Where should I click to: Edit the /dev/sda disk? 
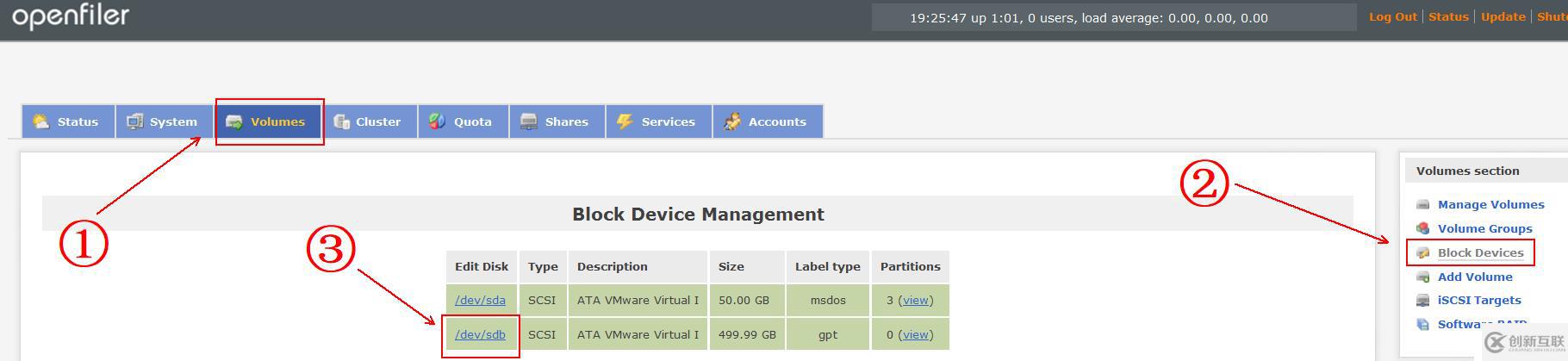pos(480,300)
